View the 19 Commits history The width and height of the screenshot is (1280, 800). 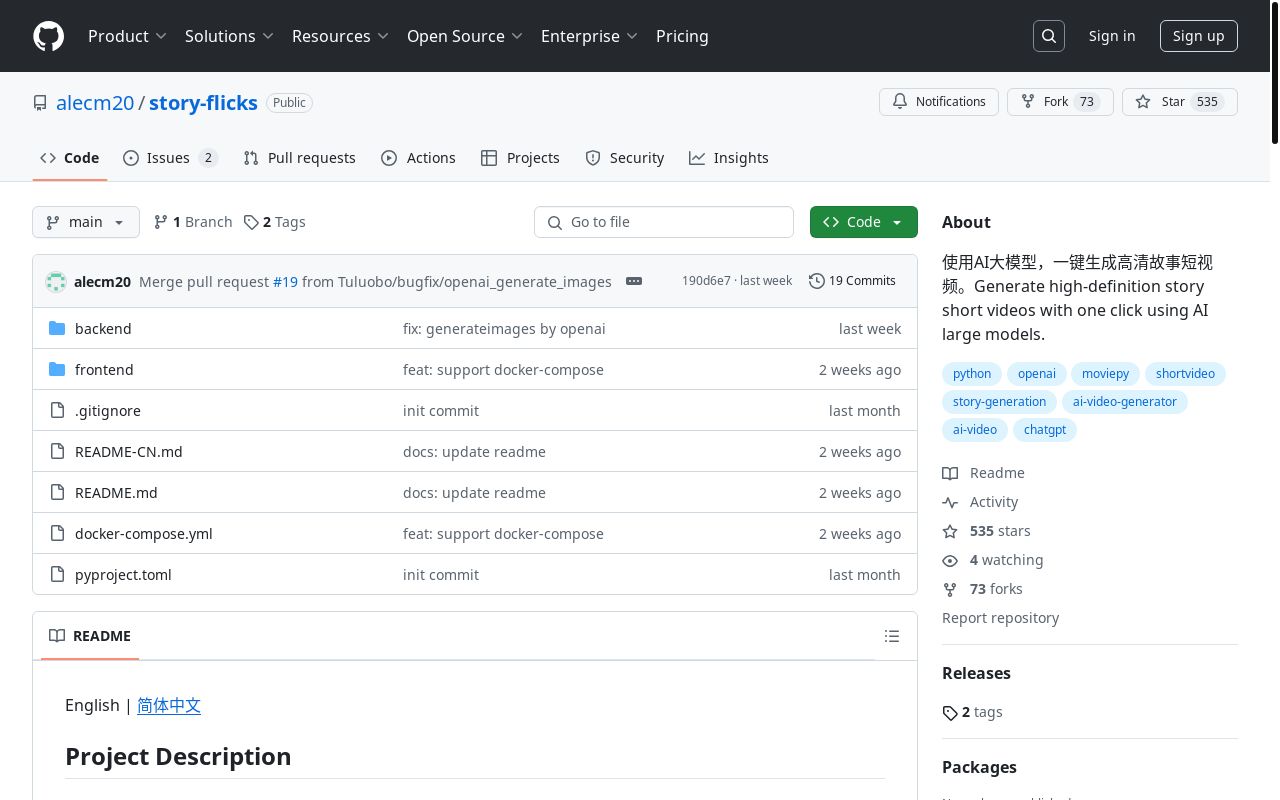pos(852,281)
